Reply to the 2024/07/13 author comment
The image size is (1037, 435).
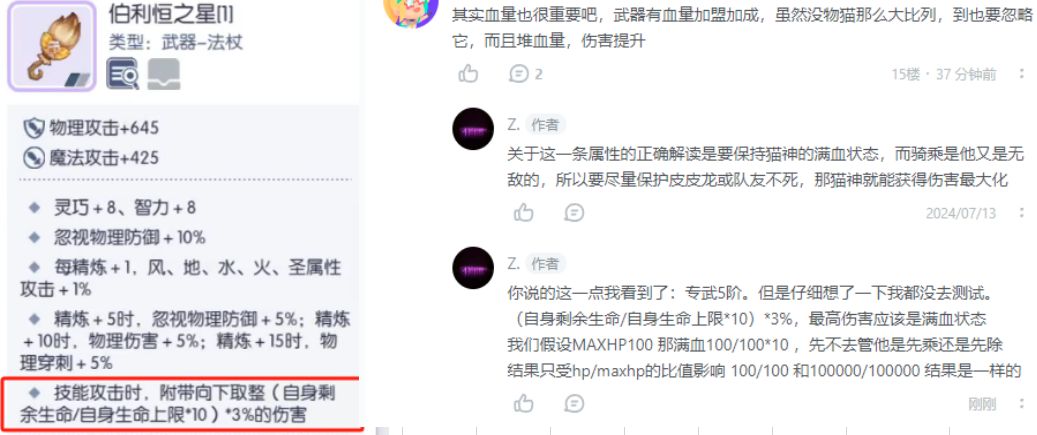[x=574, y=212]
